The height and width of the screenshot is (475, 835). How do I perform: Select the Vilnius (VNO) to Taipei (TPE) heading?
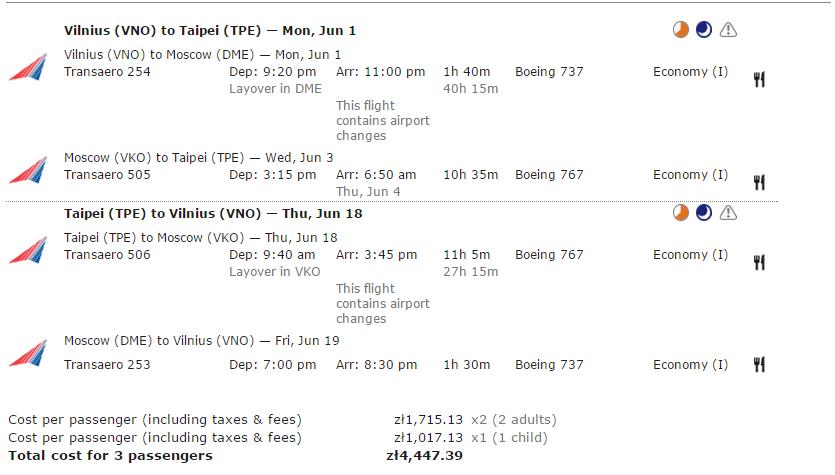[x=210, y=31]
